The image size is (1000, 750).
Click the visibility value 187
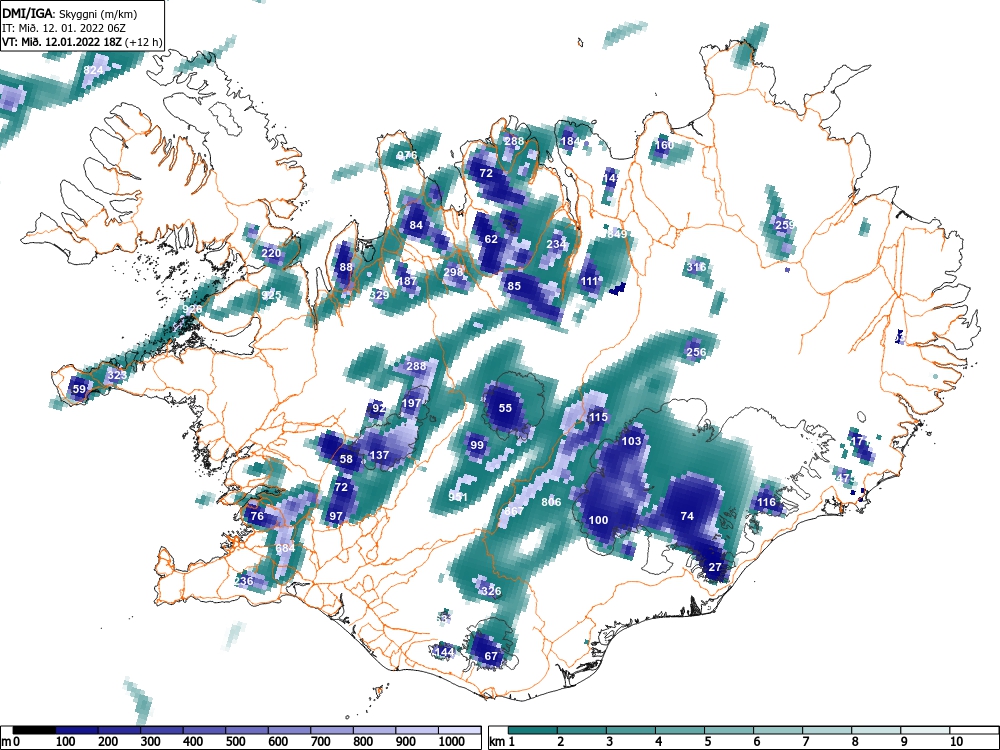pyautogui.click(x=408, y=281)
